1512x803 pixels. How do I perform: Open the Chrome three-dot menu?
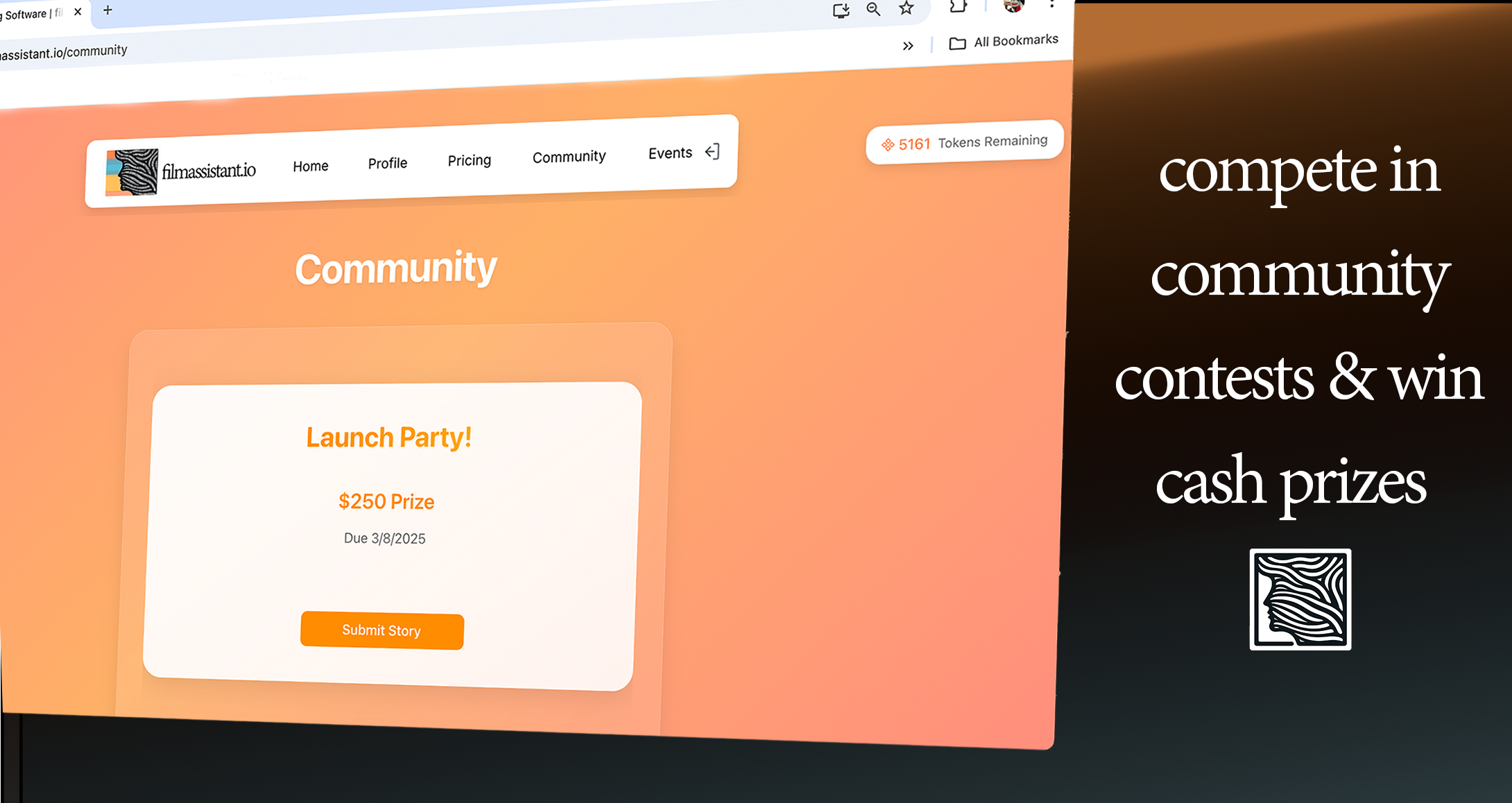1052,3
